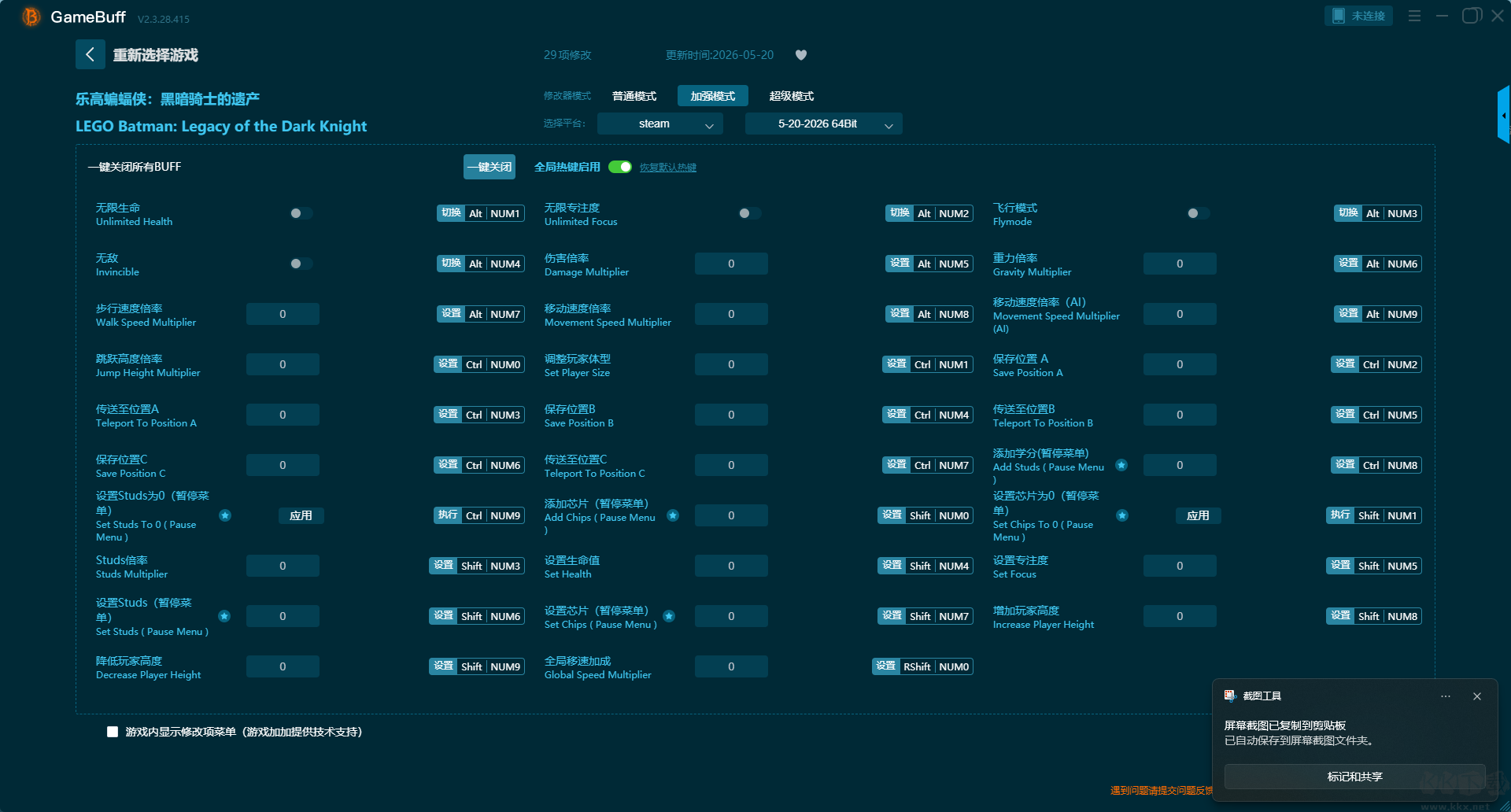The image size is (1511, 812).
Task: Click 设置 hotkey button for Global Speed Multiplier
Action: click(886, 666)
